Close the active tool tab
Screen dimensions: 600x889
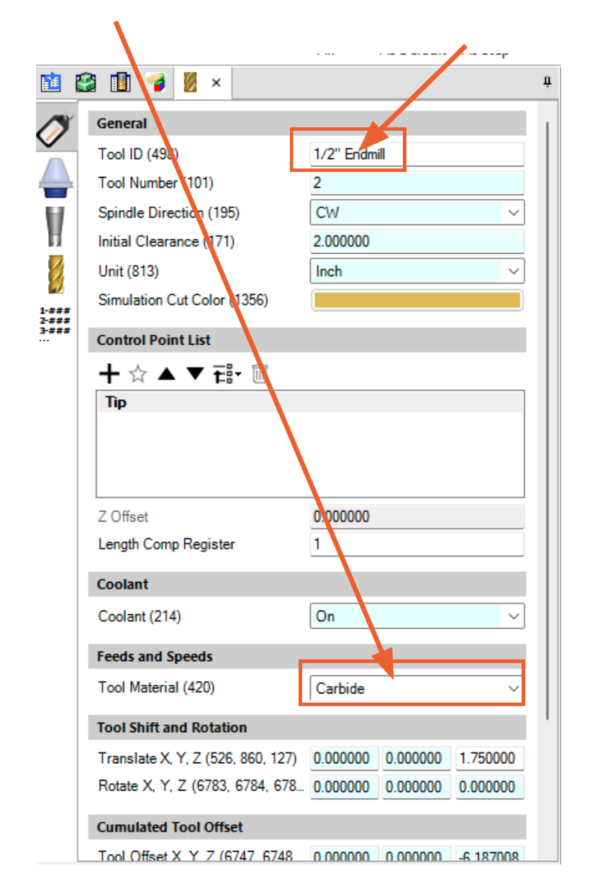coord(216,83)
